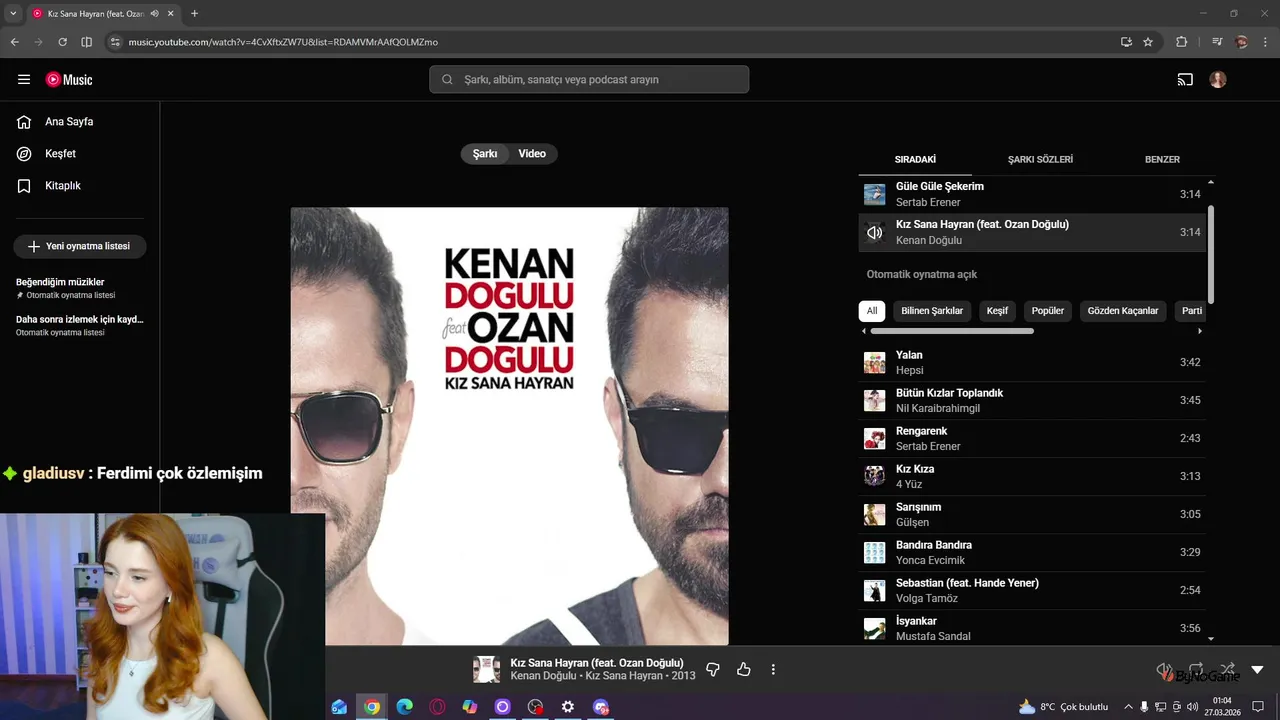Mute the tab audio from tab speaker icon
This screenshot has width=1280, height=720.
point(154,14)
